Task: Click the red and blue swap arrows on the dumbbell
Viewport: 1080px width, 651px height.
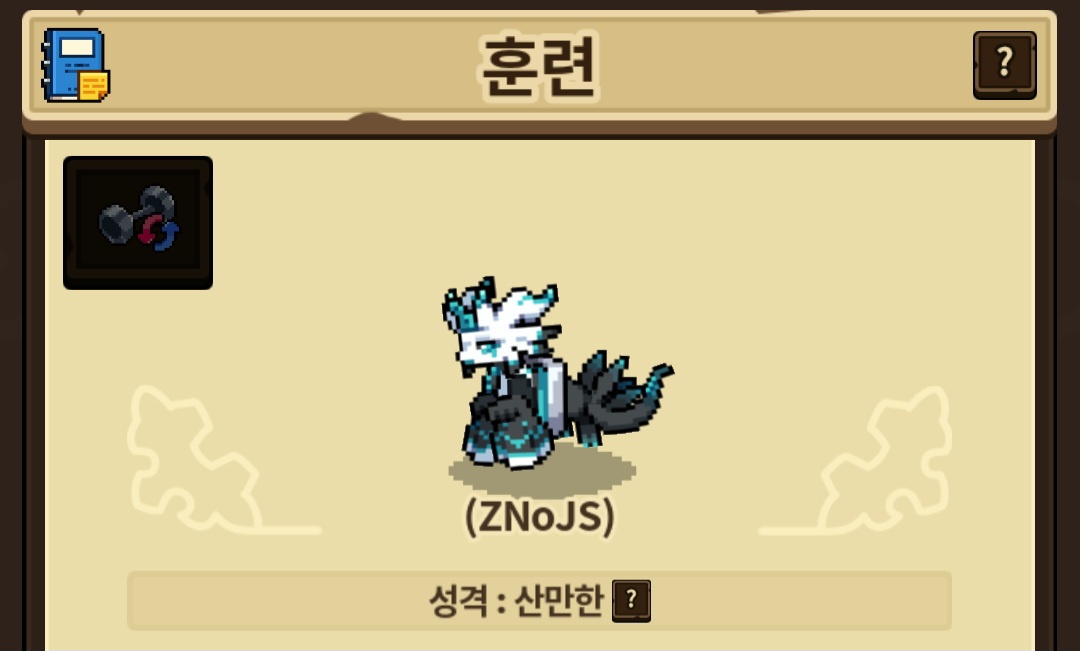Action: pyautogui.click(x=159, y=233)
